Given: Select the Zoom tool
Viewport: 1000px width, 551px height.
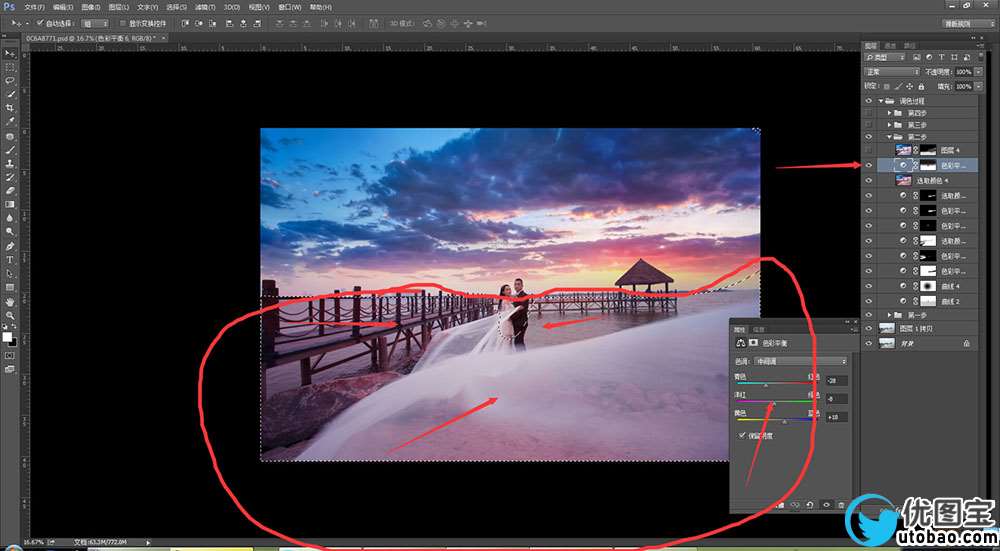Looking at the screenshot, I should (10, 315).
